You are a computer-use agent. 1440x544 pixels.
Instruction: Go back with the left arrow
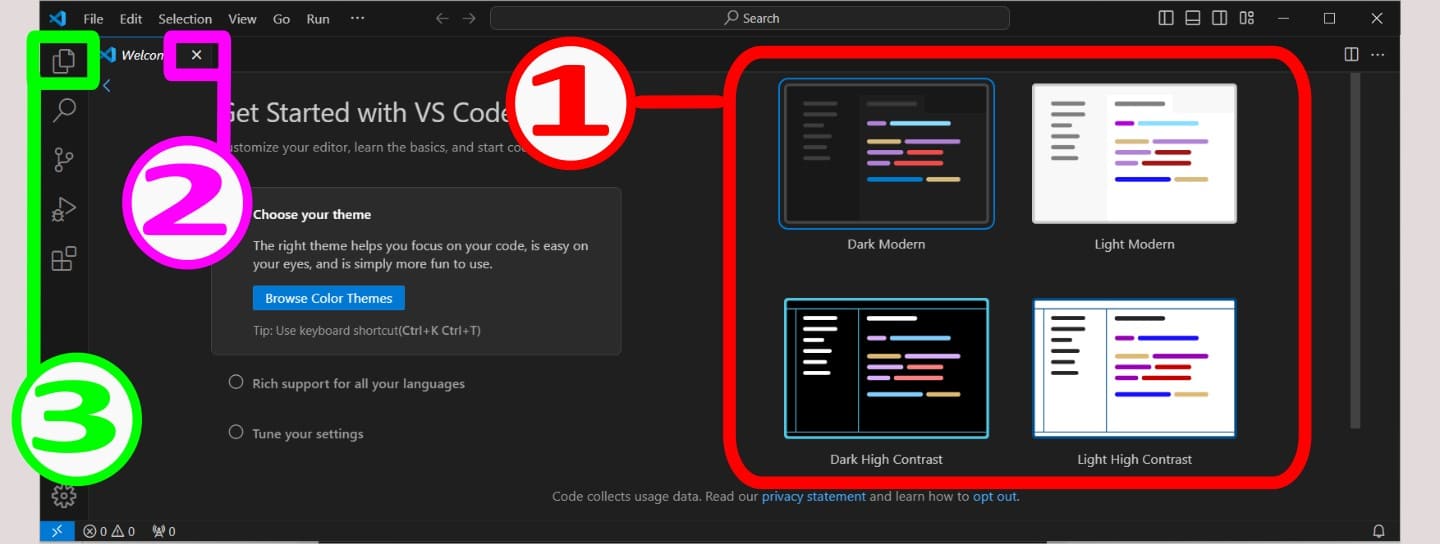[443, 18]
